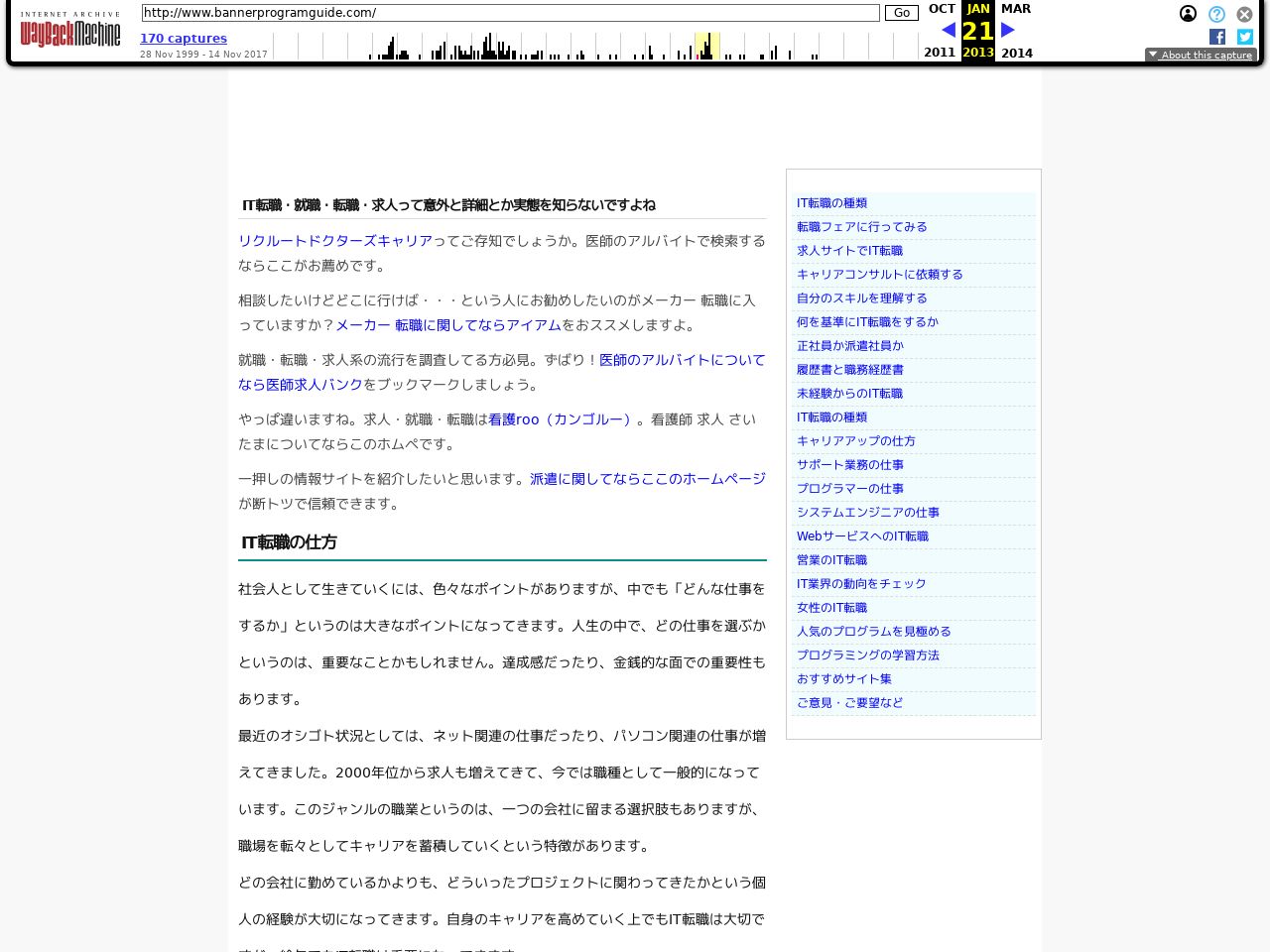The height and width of the screenshot is (952, 1270).
Task: Select the OCT month label
Action: point(942,8)
